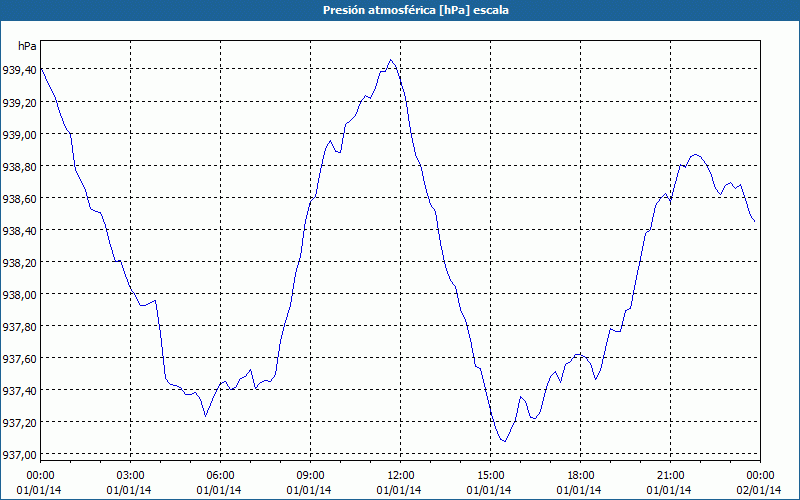Select the 937,20 axis value
The height and width of the screenshot is (500, 800).
[20, 423]
